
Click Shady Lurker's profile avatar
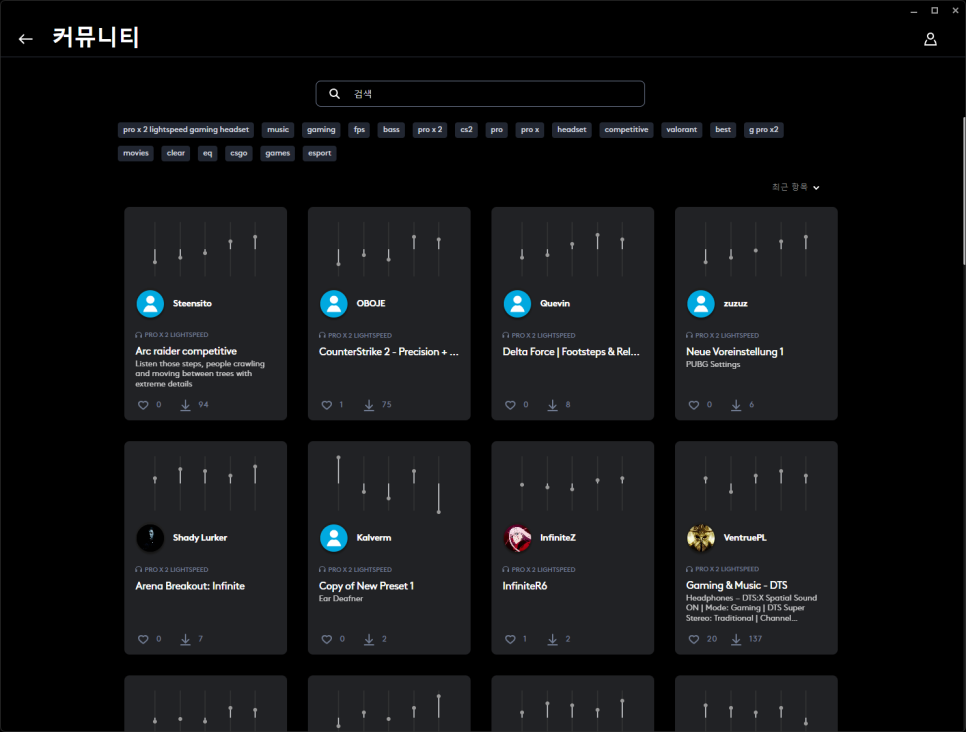(x=150, y=538)
